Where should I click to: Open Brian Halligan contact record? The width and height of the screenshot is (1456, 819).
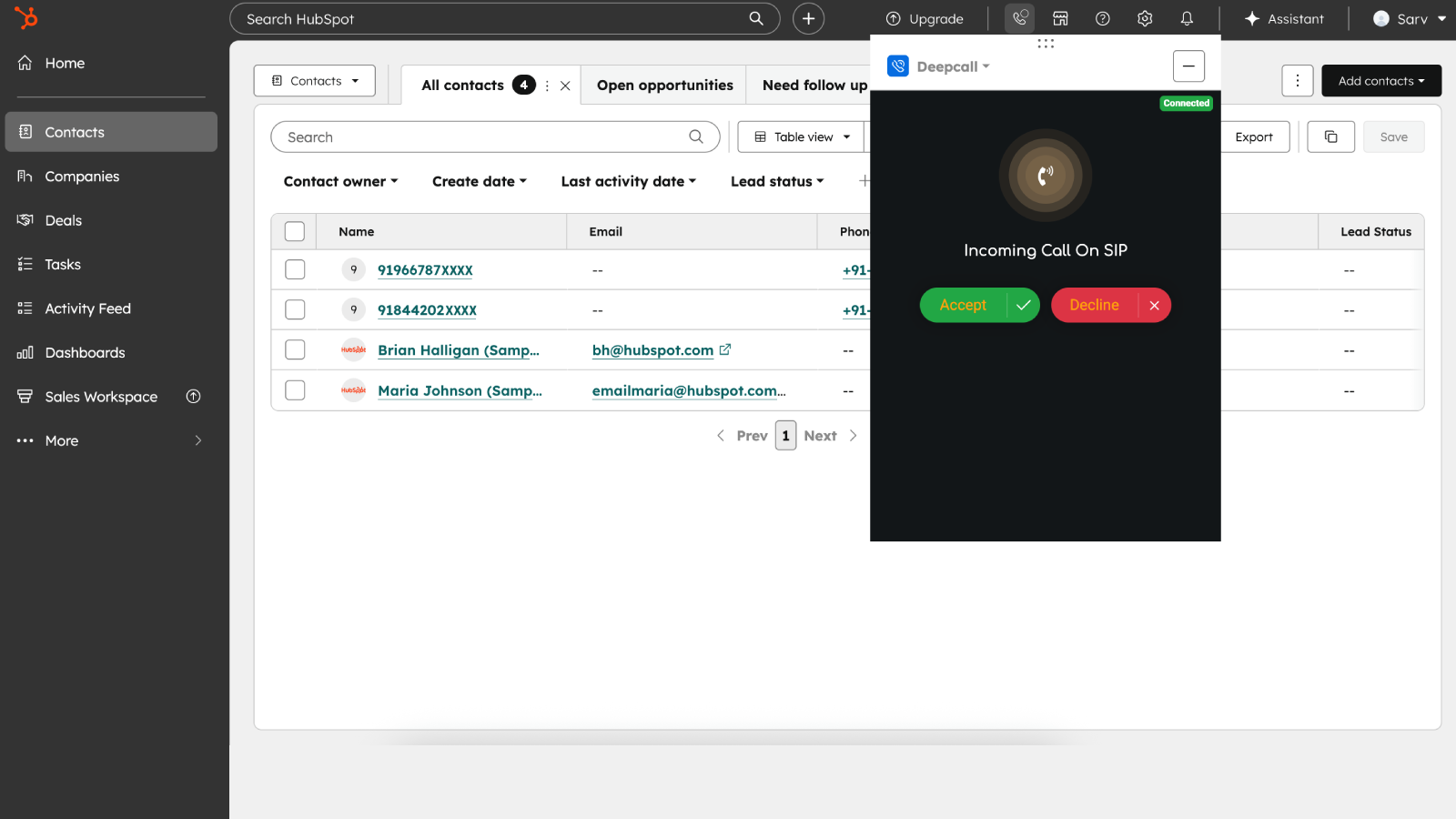pyautogui.click(x=459, y=350)
